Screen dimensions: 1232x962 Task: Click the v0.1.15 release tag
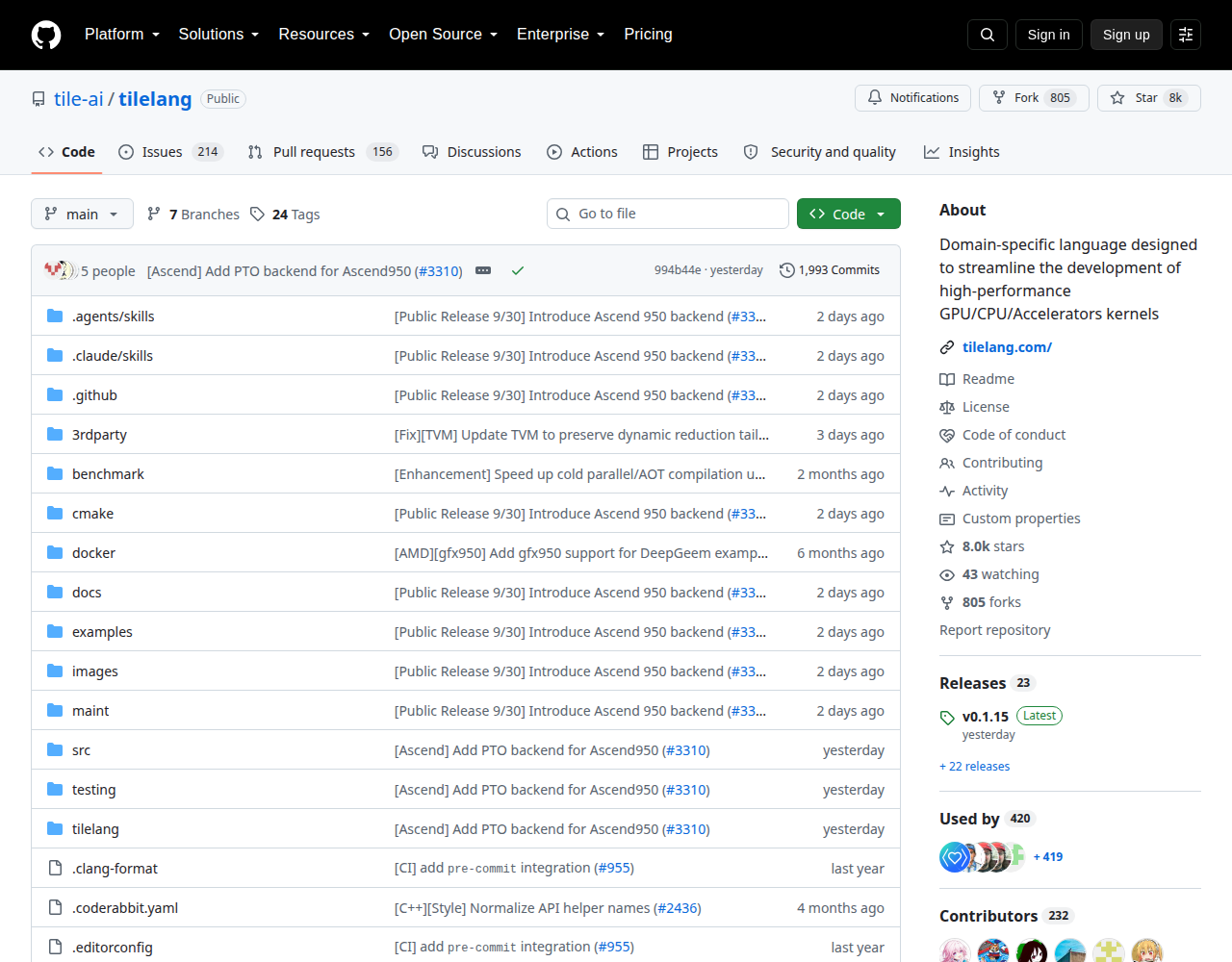pos(986,717)
